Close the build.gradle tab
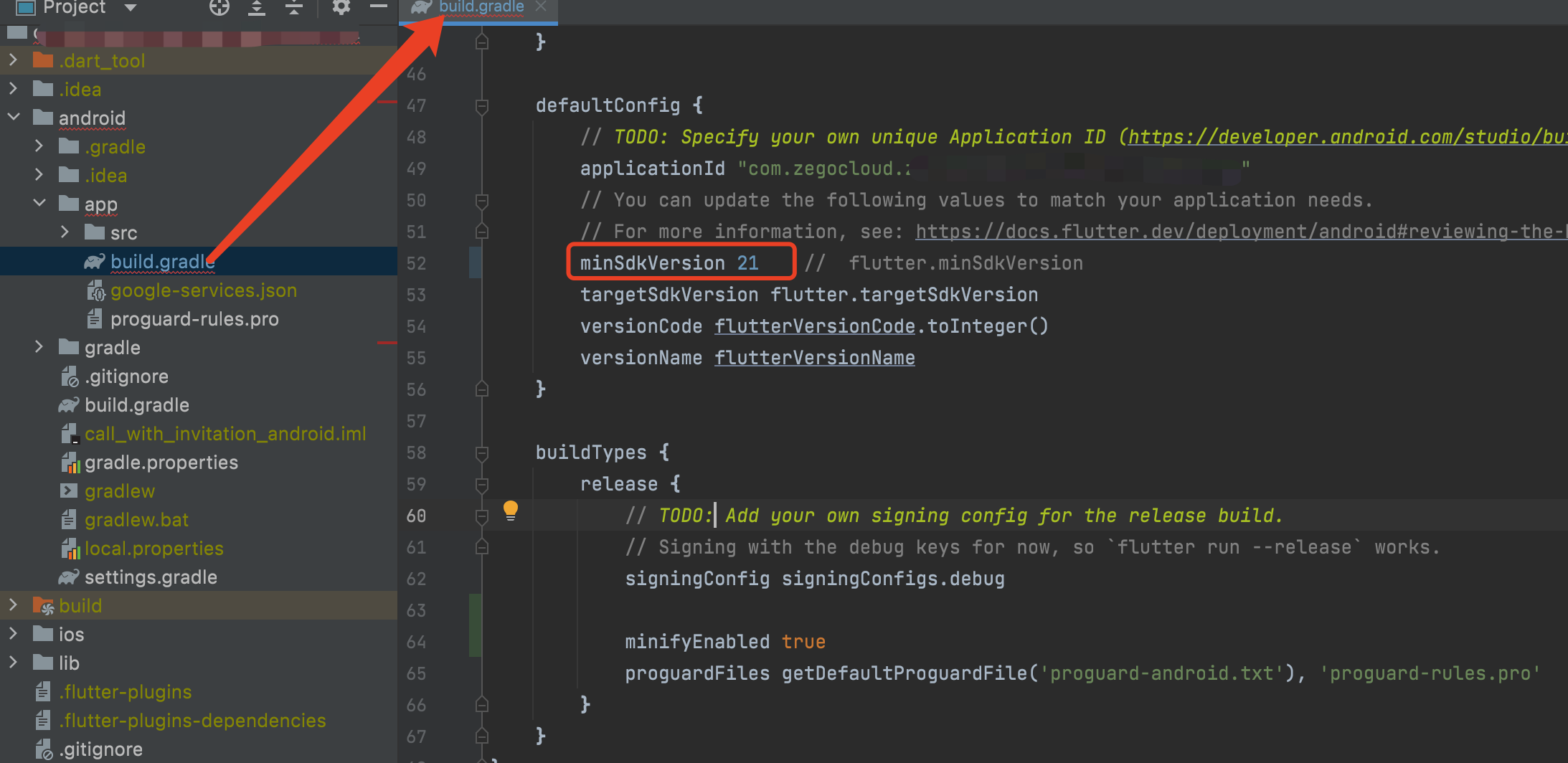 tap(542, 7)
